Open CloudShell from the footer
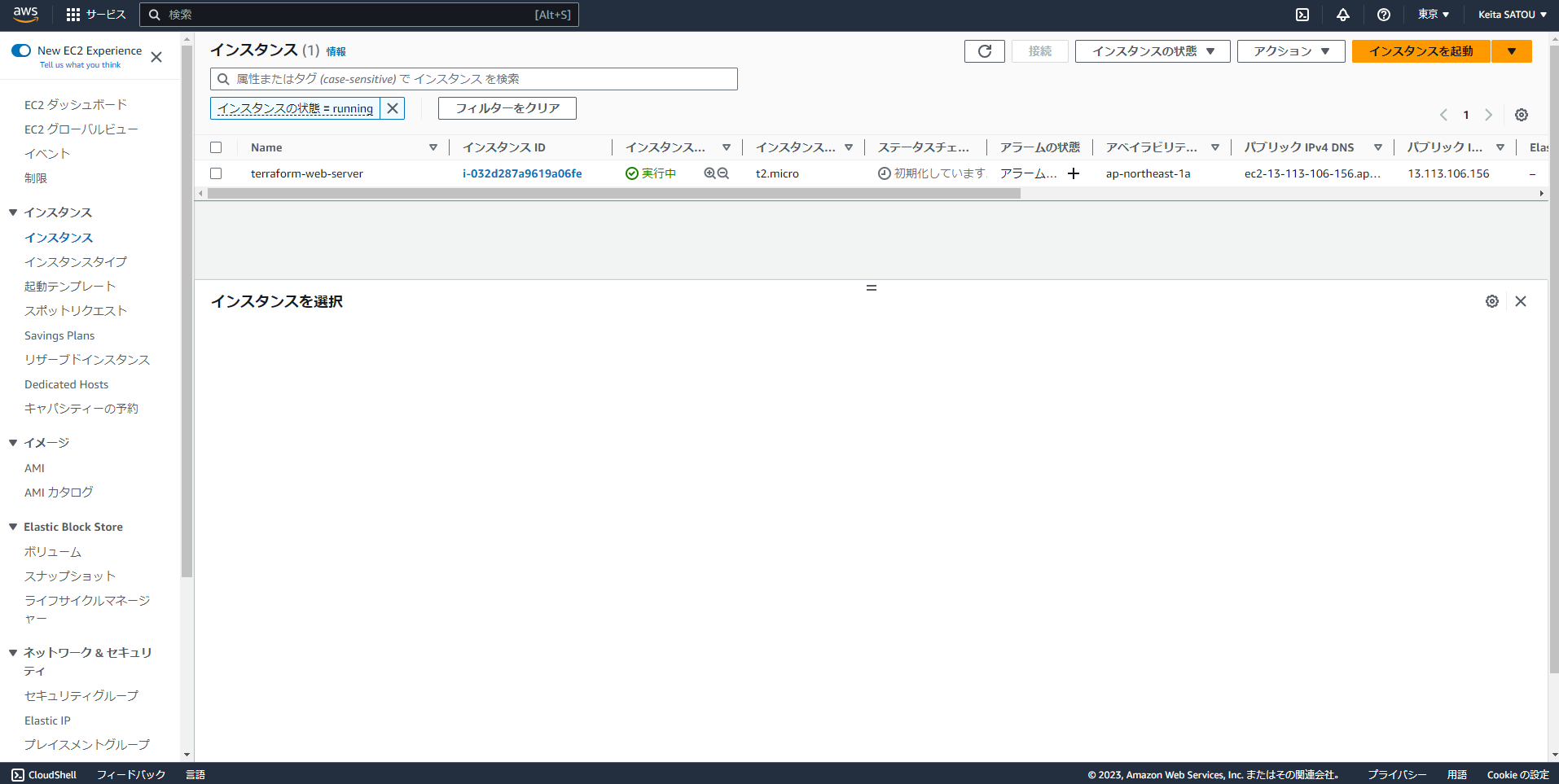Image resolution: width=1559 pixels, height=784 pixels. 45,775
